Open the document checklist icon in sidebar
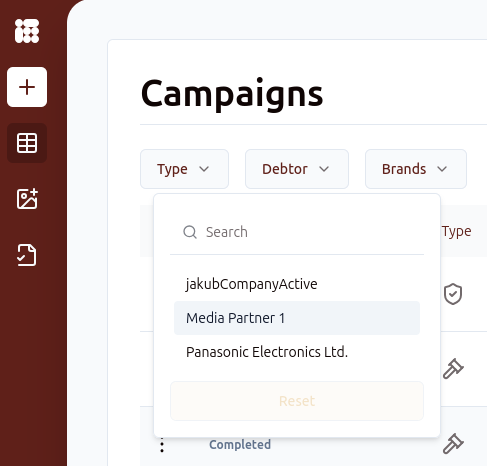Screen dimensions: 487x466 click(x=27, y=255)
